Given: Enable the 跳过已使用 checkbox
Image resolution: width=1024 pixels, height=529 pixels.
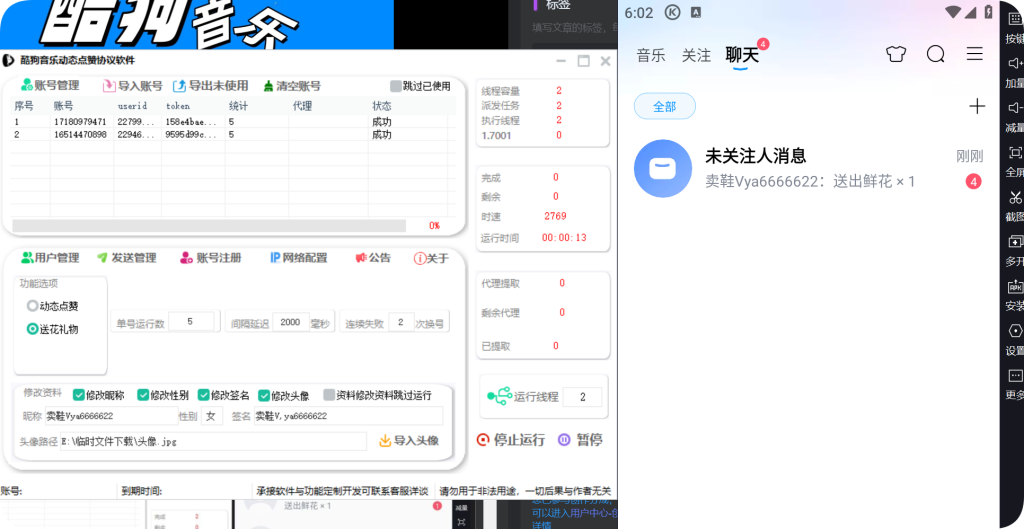Looking at the screenshot, I should [396, 86].
